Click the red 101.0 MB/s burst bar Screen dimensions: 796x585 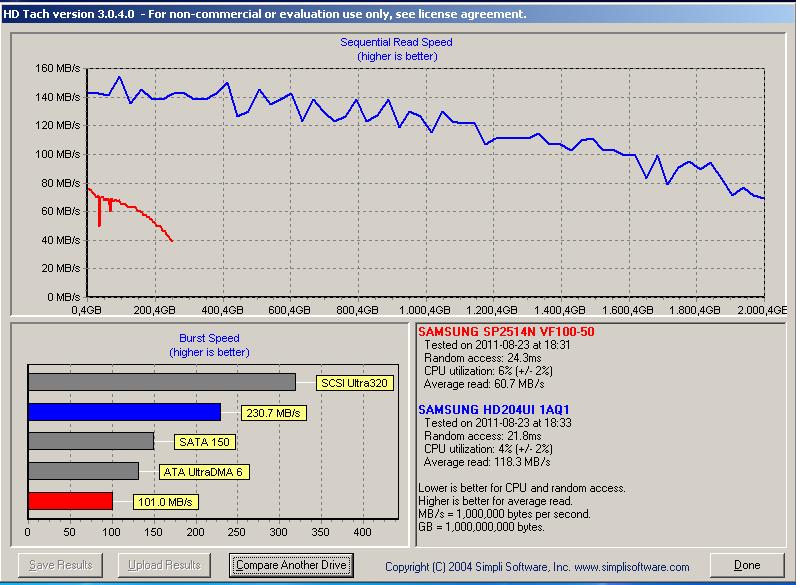(70, 501)
